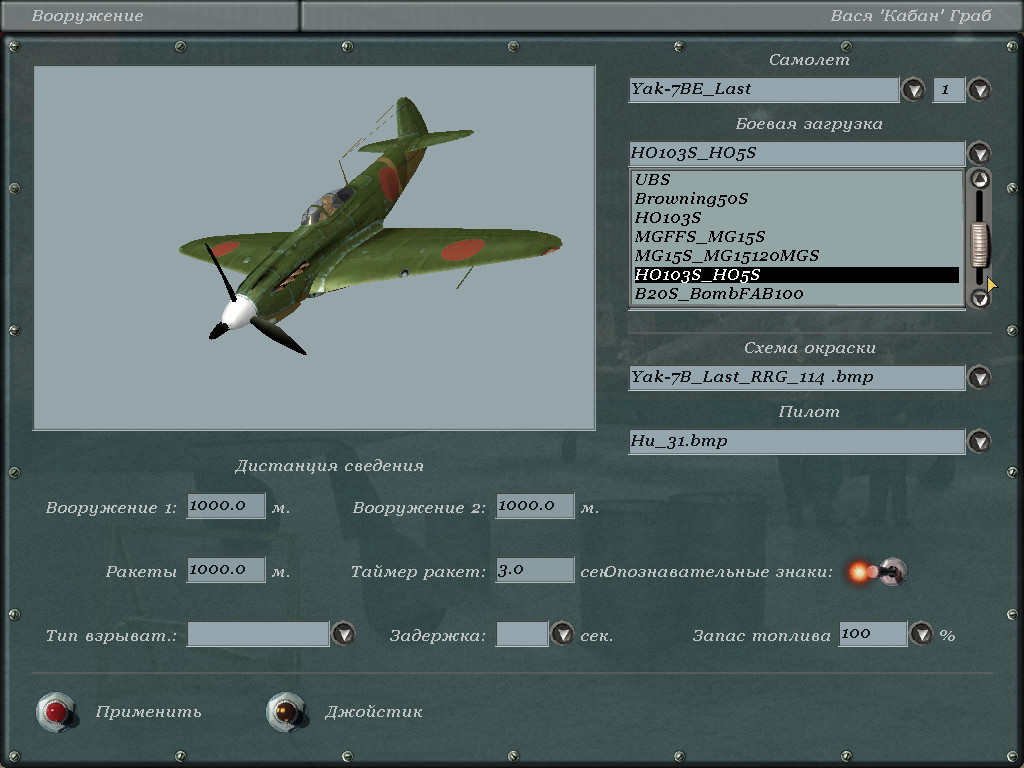Open the Тип взрыват. fuse type dropdown arrow
The height and width of the screenshot is (768, 1024).
point(343,634)
